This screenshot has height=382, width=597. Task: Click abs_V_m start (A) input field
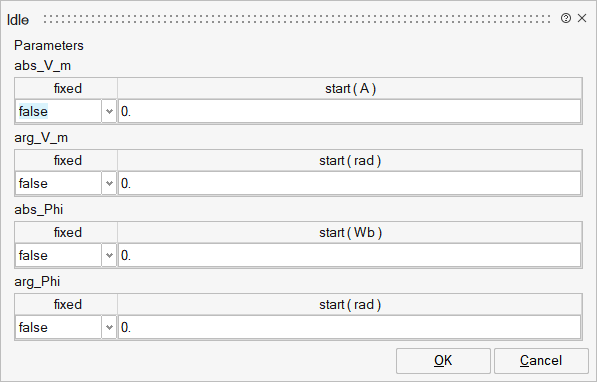click(x=350, y=111)
